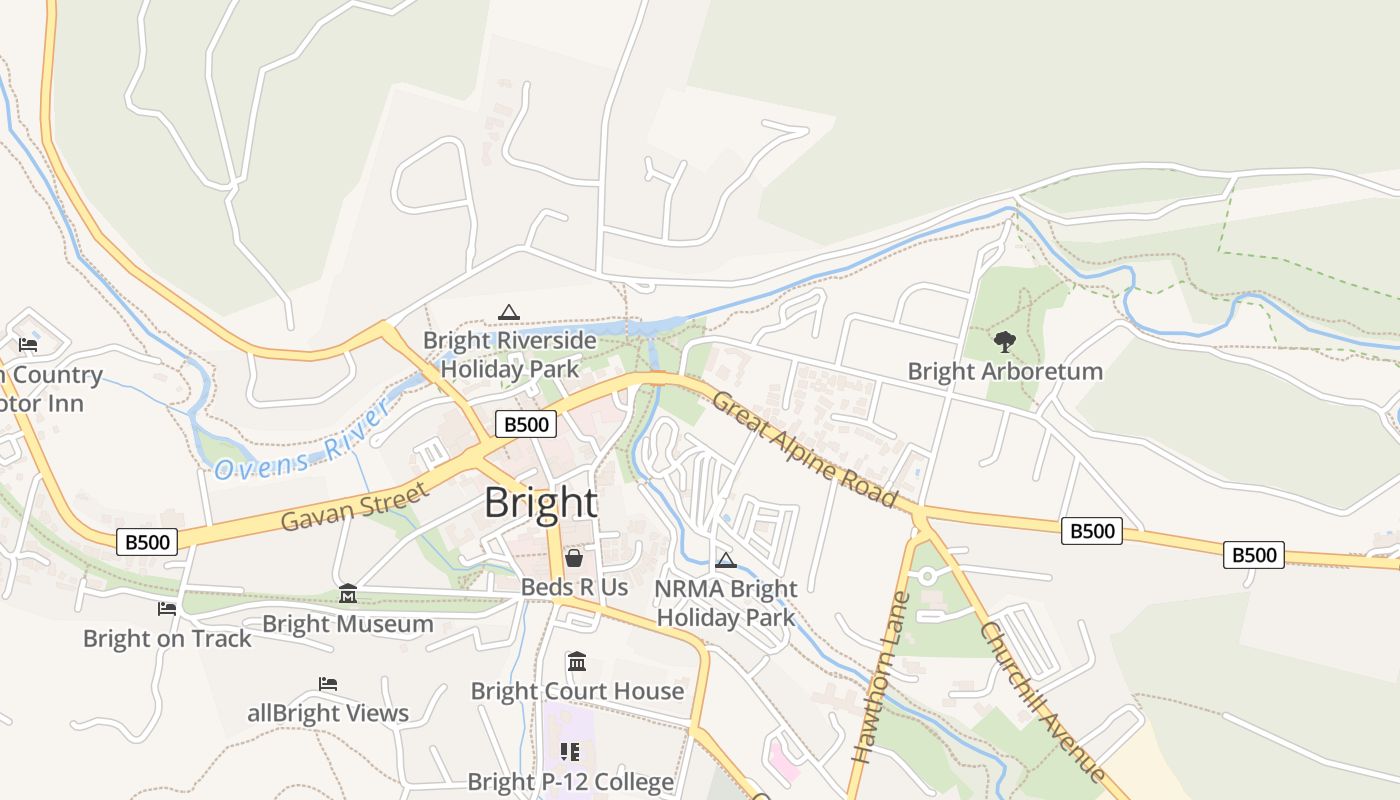Click the Bright P-12 College school icon
Screen dimensions: 1400x800
(x=570, y=752)
